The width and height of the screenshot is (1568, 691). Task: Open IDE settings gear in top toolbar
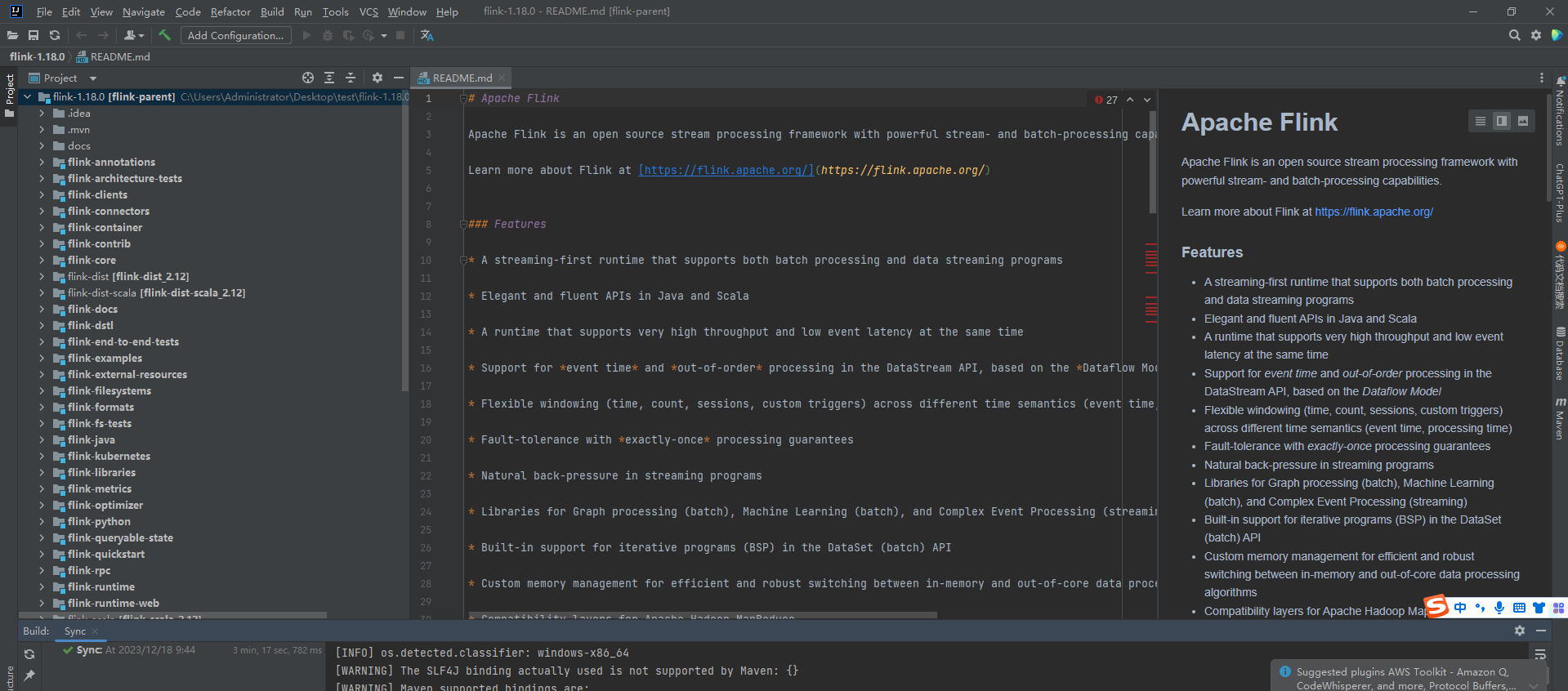point(1536,35)
